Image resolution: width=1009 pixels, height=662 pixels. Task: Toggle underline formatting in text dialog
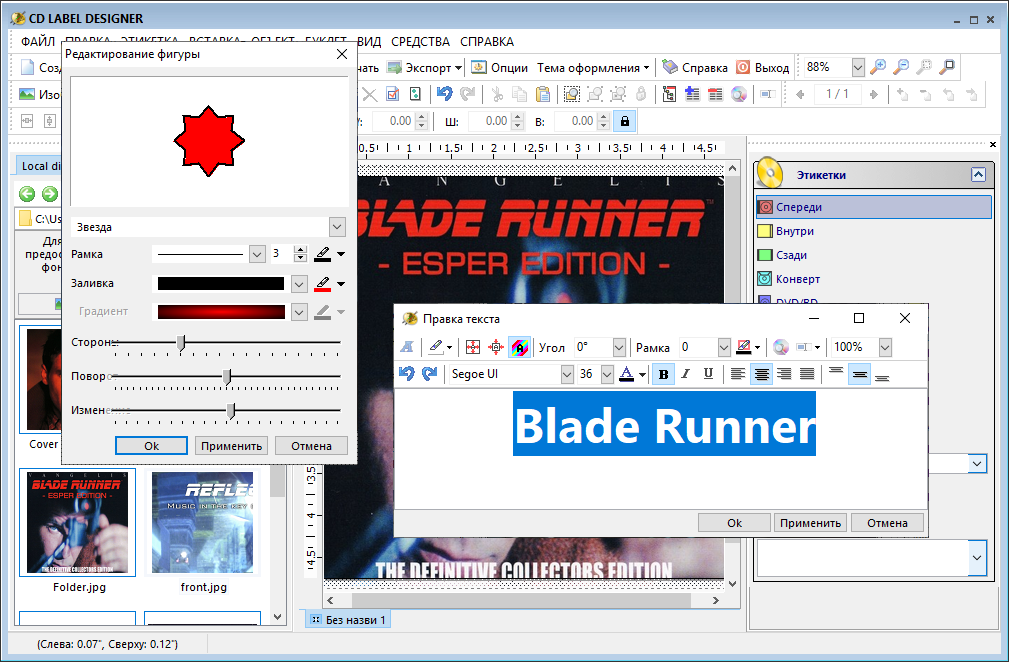coord(708,374)
